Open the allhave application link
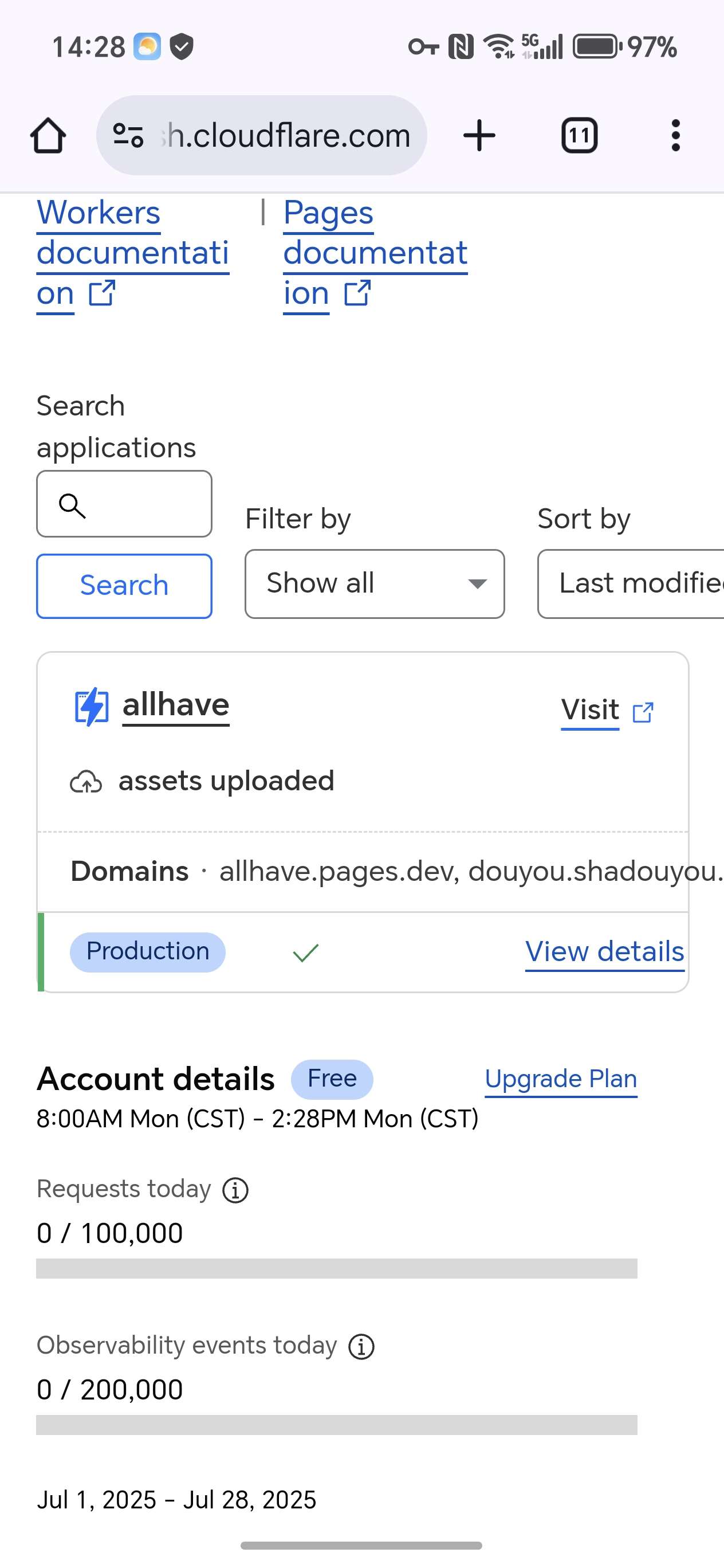Viewport: 724px width, 1568px height. coord(176,705)
